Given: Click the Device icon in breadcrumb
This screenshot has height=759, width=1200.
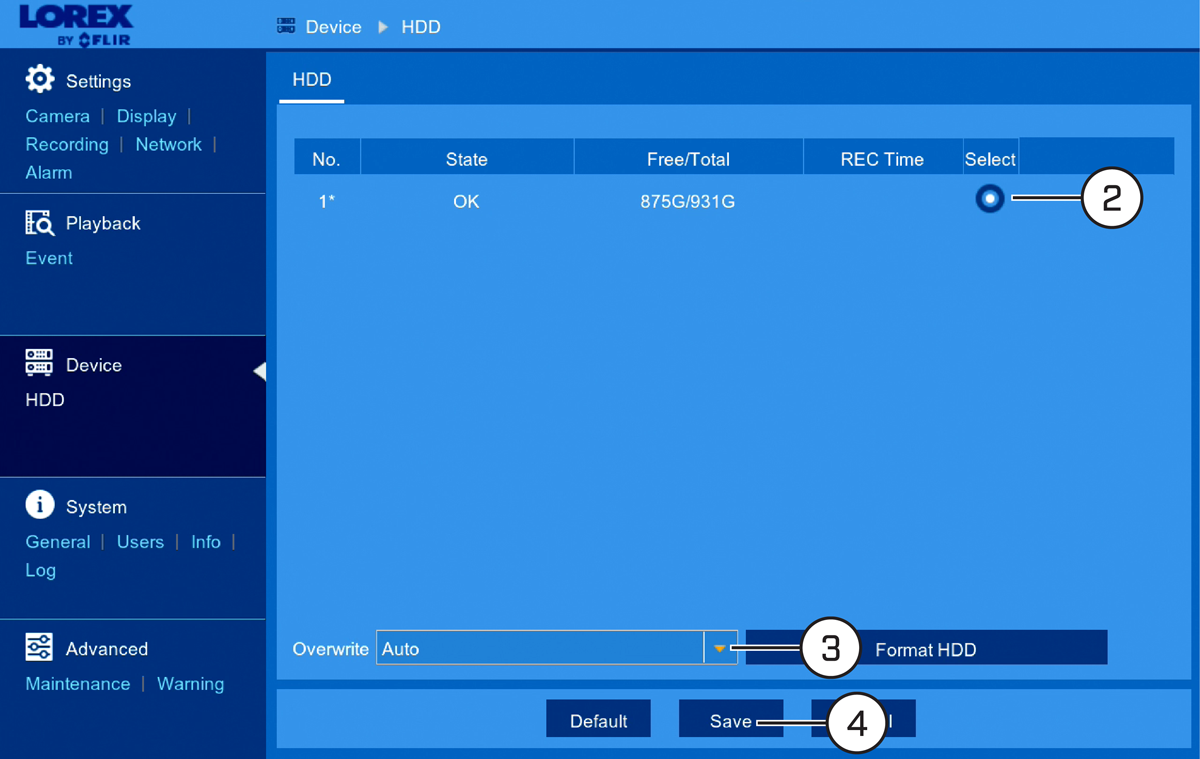Looking at the screenshot, I should point(286,26).
